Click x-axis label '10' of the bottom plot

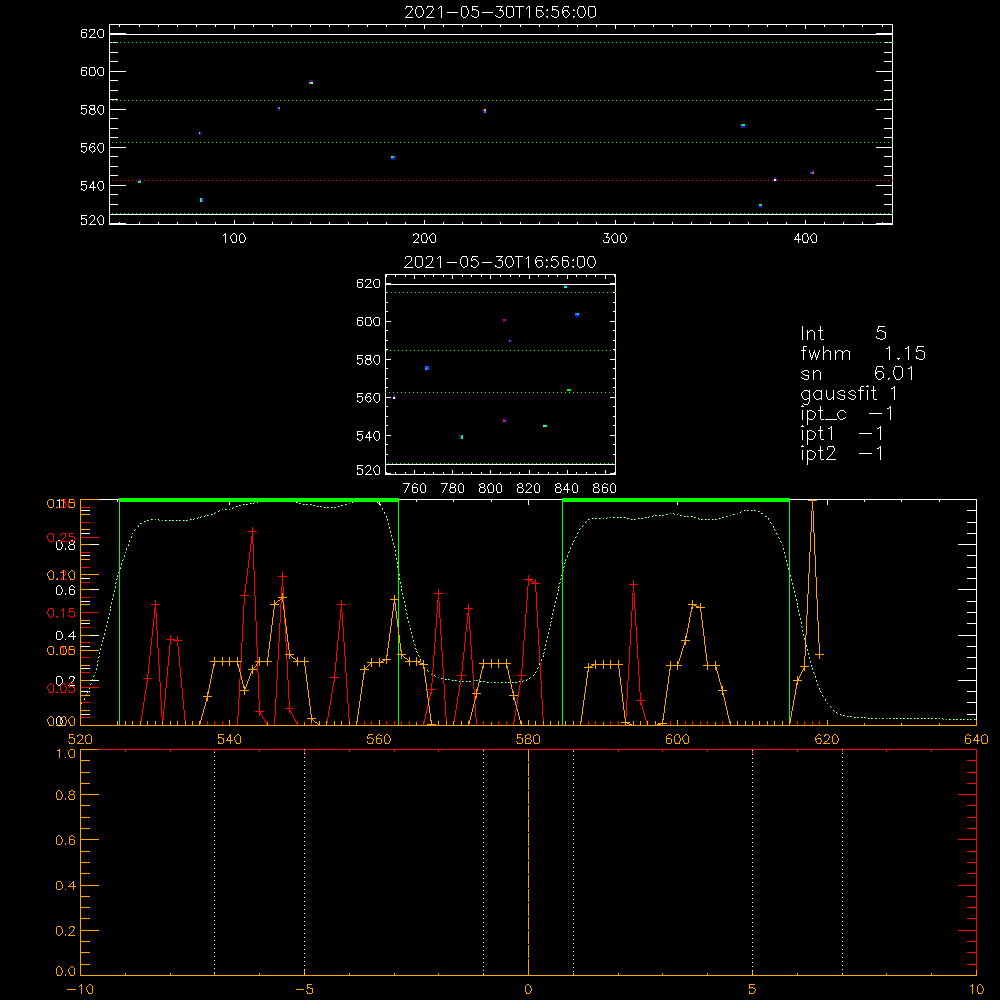click(x=976, y=989)
